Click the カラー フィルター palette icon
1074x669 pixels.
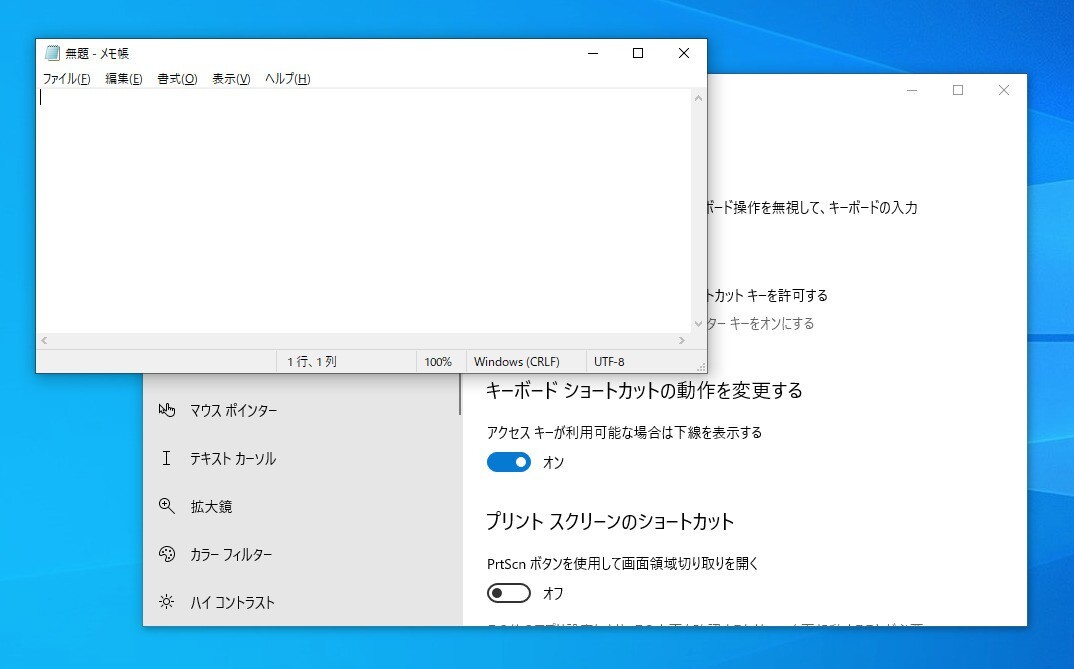click(x=166, y=554)
